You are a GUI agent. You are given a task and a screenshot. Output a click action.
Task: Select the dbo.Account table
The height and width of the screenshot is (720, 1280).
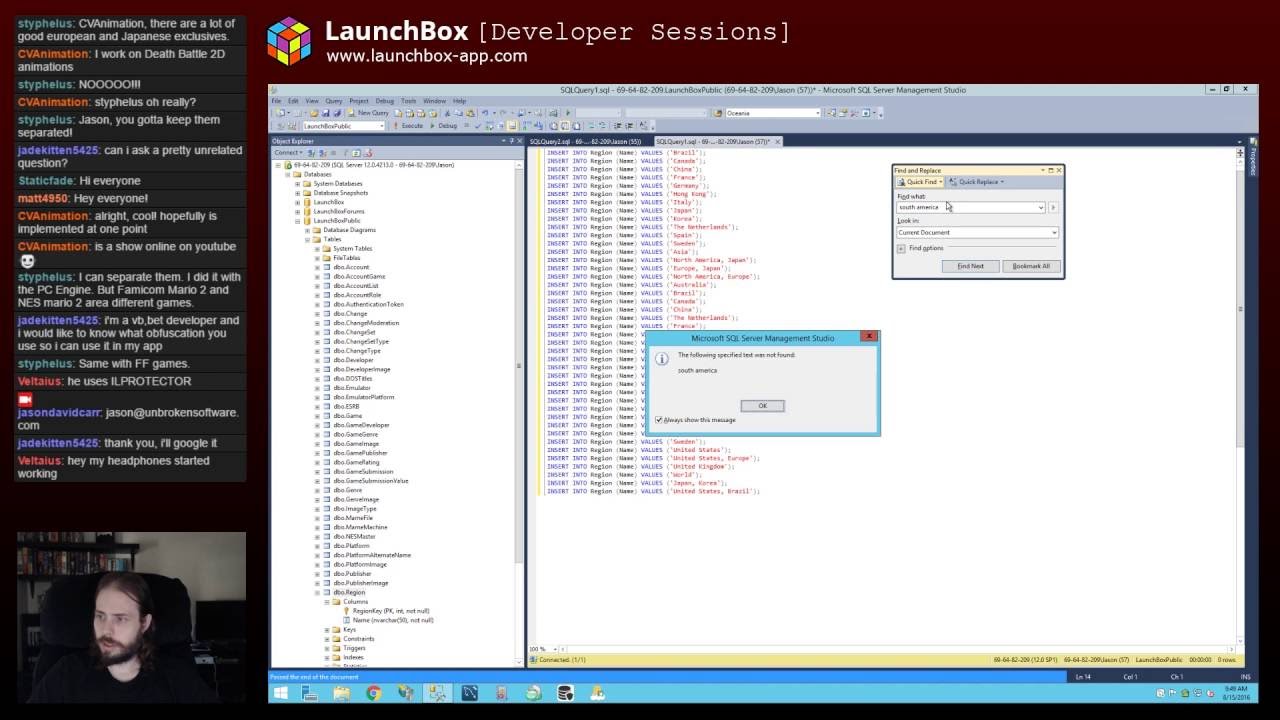[x=351, y=267]
